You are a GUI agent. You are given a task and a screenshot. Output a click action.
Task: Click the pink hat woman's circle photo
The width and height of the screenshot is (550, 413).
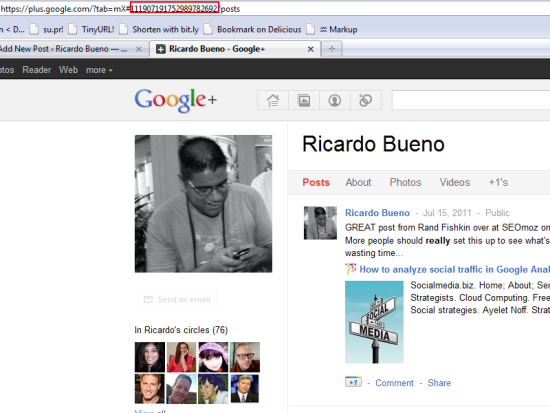(x=213, y=357)
